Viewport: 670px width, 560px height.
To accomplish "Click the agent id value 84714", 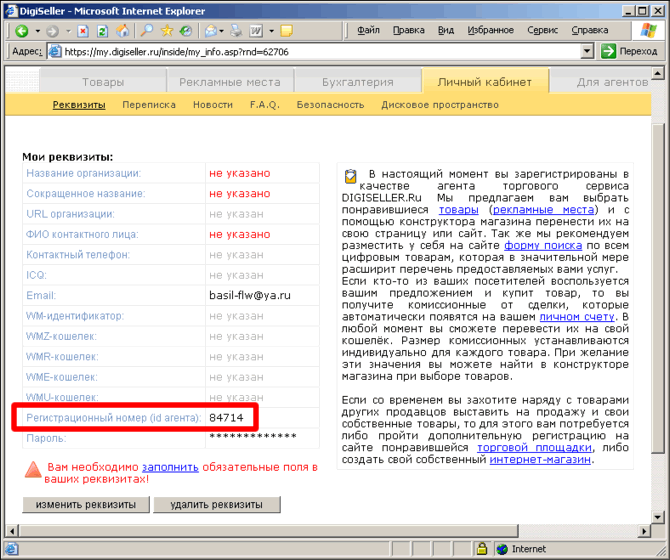I will tap(226, 418).
